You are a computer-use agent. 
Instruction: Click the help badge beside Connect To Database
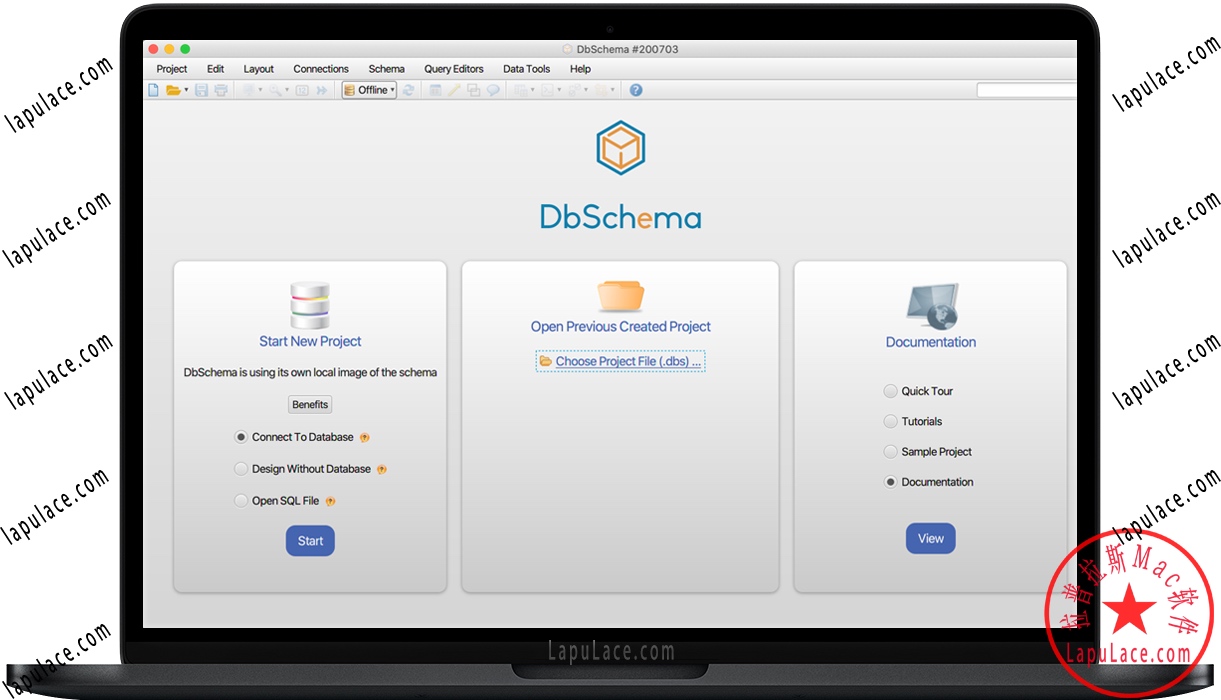[365, 438]
